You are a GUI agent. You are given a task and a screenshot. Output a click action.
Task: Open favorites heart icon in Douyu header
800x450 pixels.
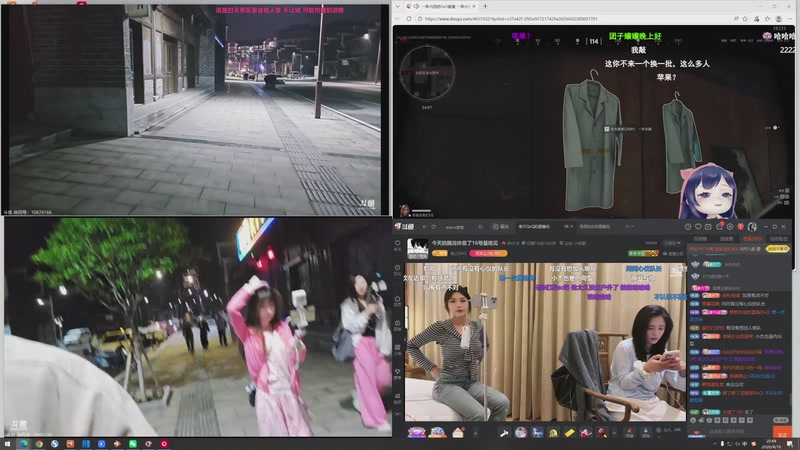coord(698,227)
